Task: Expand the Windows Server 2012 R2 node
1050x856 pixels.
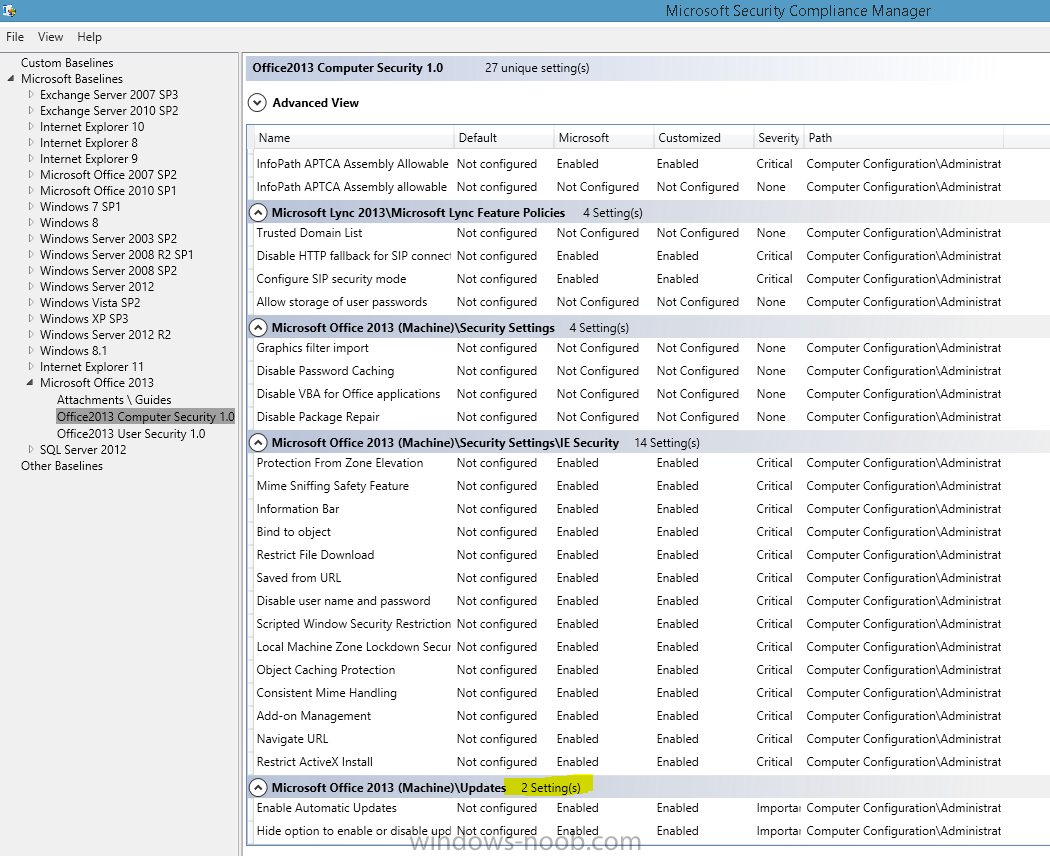Action: click(x=31, y=334)
